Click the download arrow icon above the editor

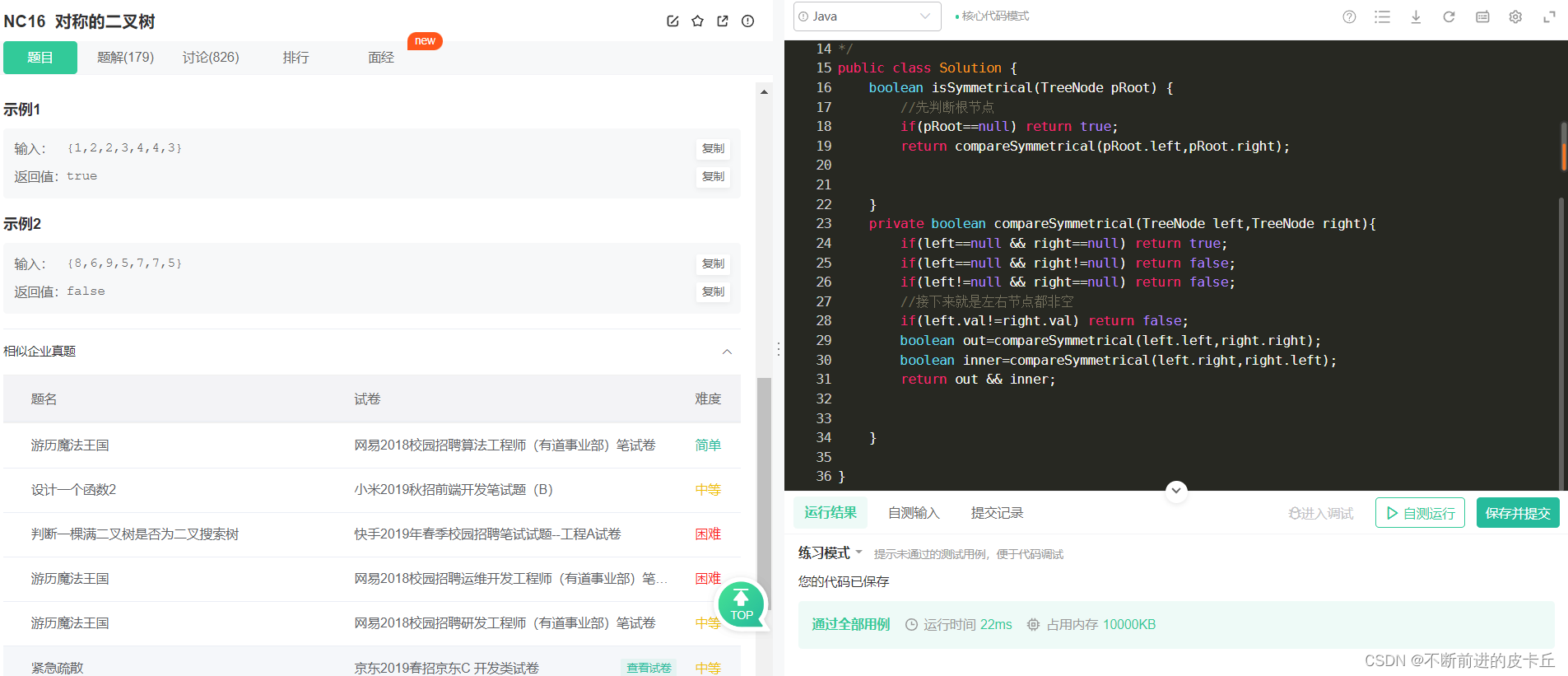1416,16
